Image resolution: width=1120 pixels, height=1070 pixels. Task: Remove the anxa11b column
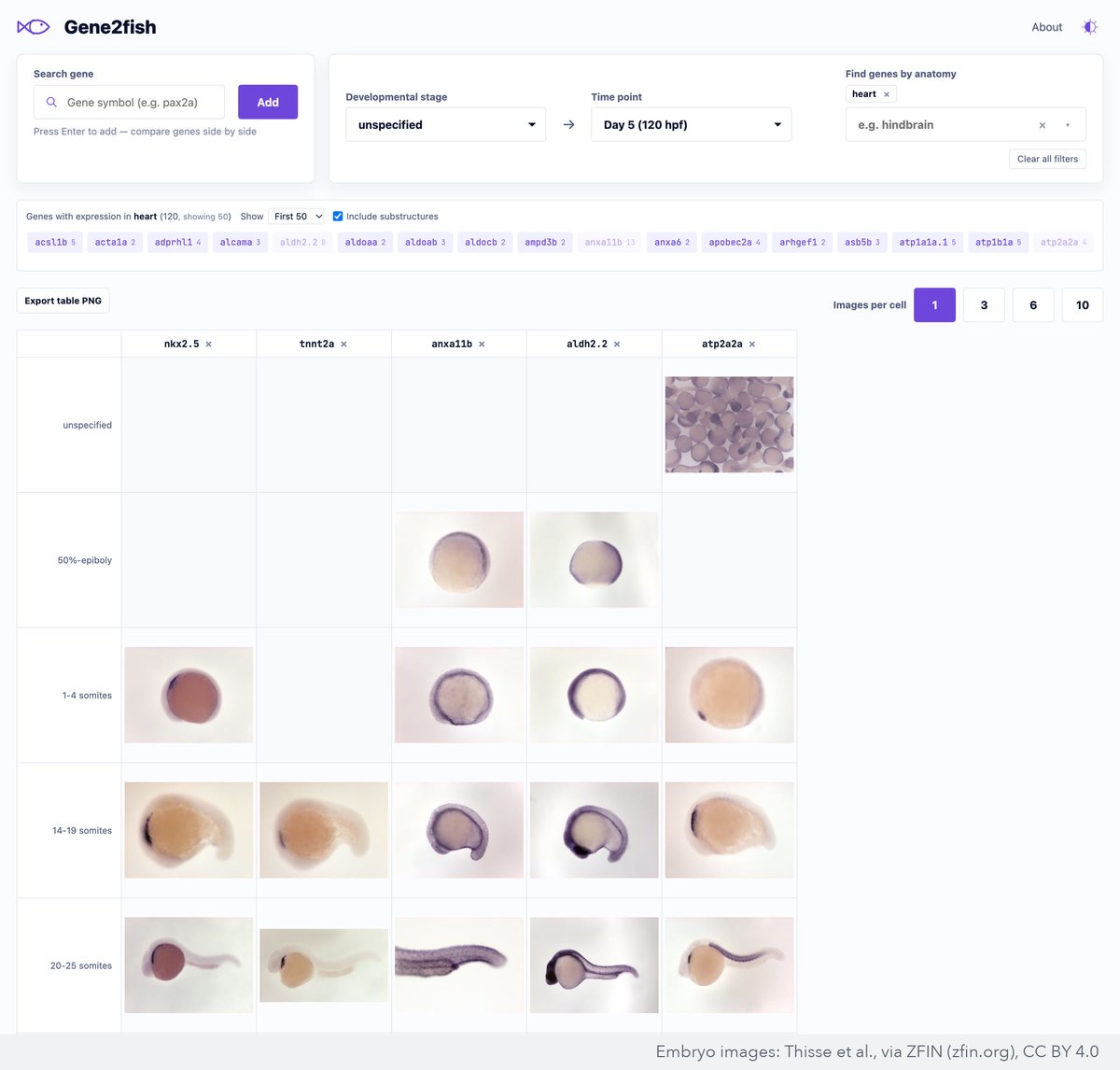click(482, 345)
